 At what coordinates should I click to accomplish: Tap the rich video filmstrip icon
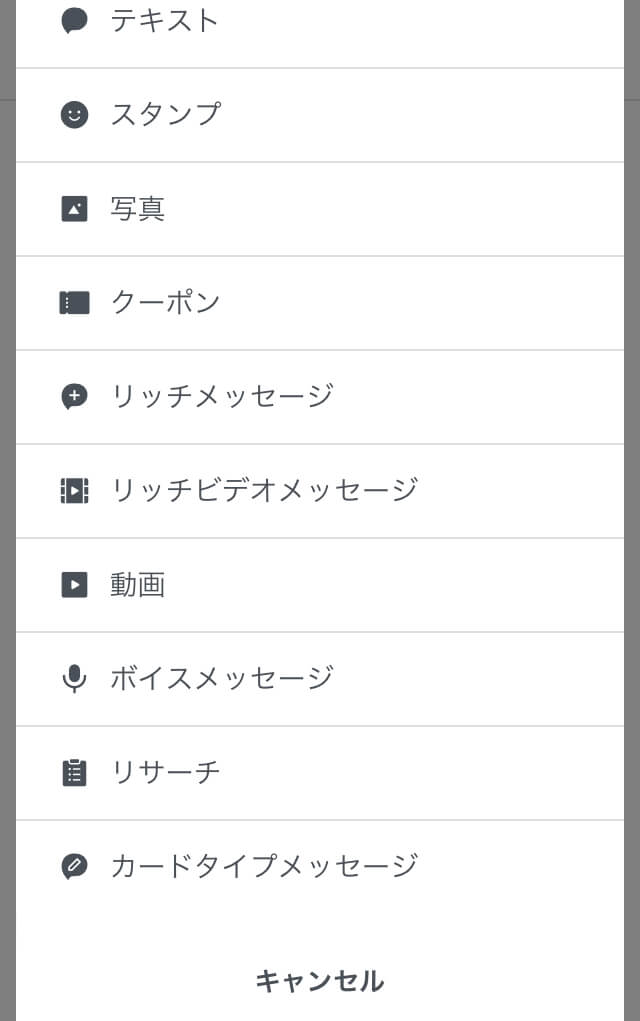tap(74, 490)
